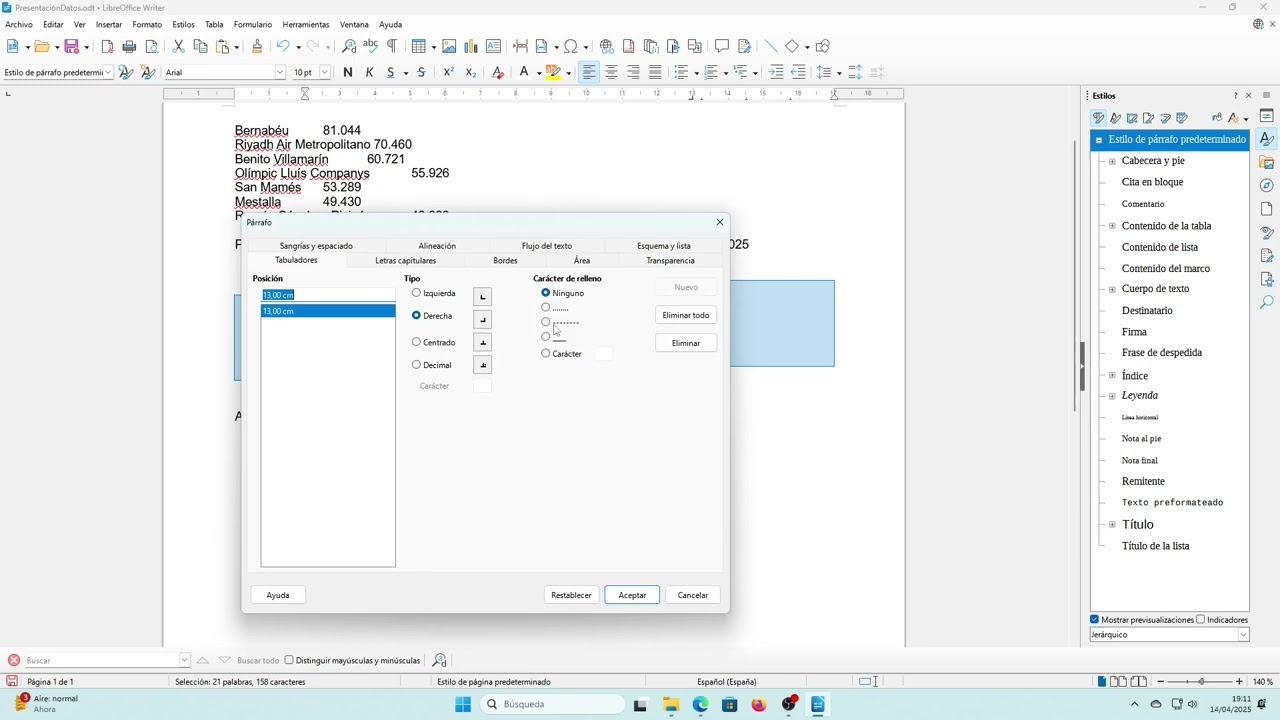
Task: Click the Bold N icon
Action: click(x=347, y=72)
